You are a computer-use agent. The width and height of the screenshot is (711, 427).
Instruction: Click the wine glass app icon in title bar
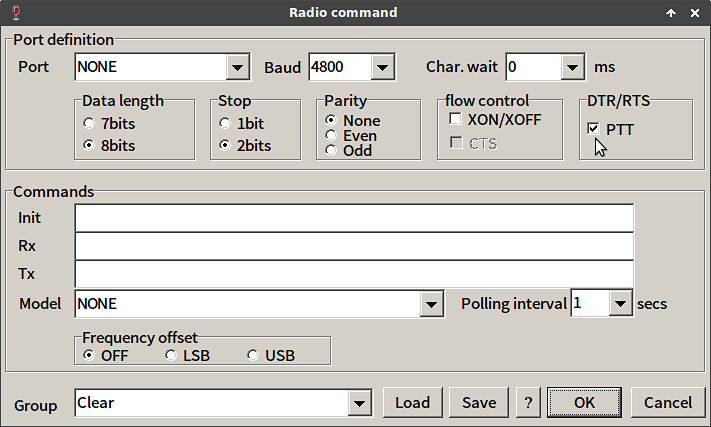(x=16, y=13)
